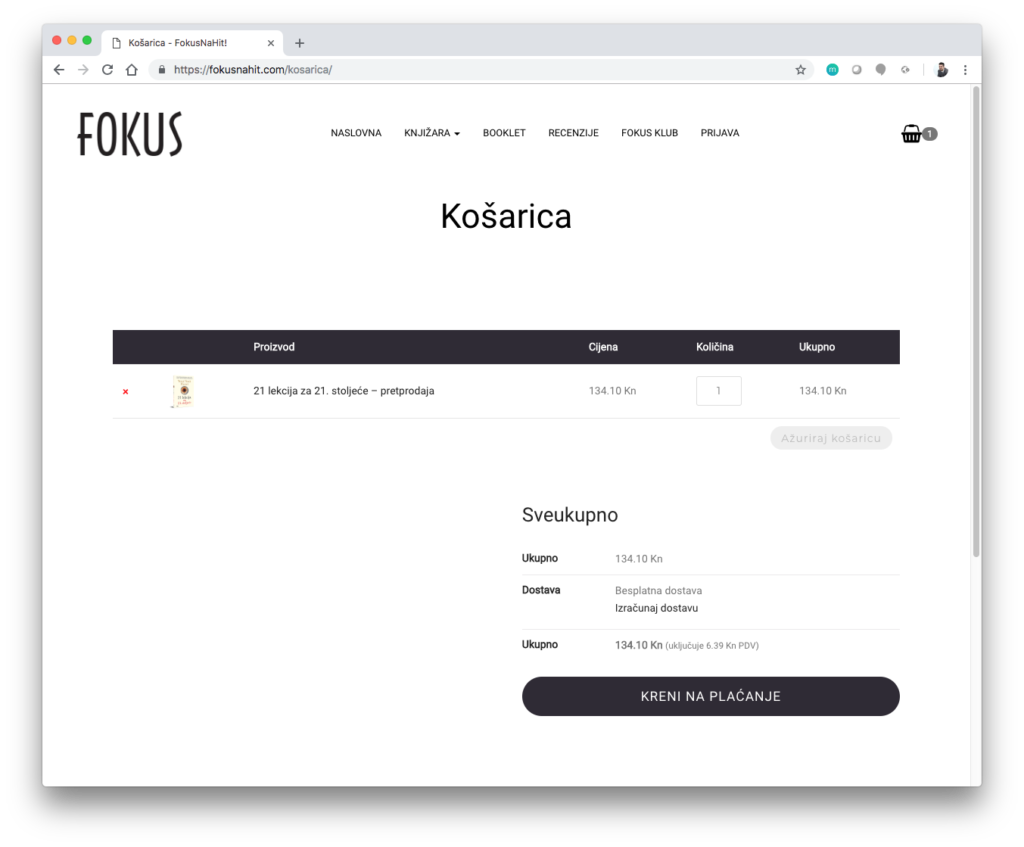
Task: Open a new tab with plus button
Action: tap(300, 43)
